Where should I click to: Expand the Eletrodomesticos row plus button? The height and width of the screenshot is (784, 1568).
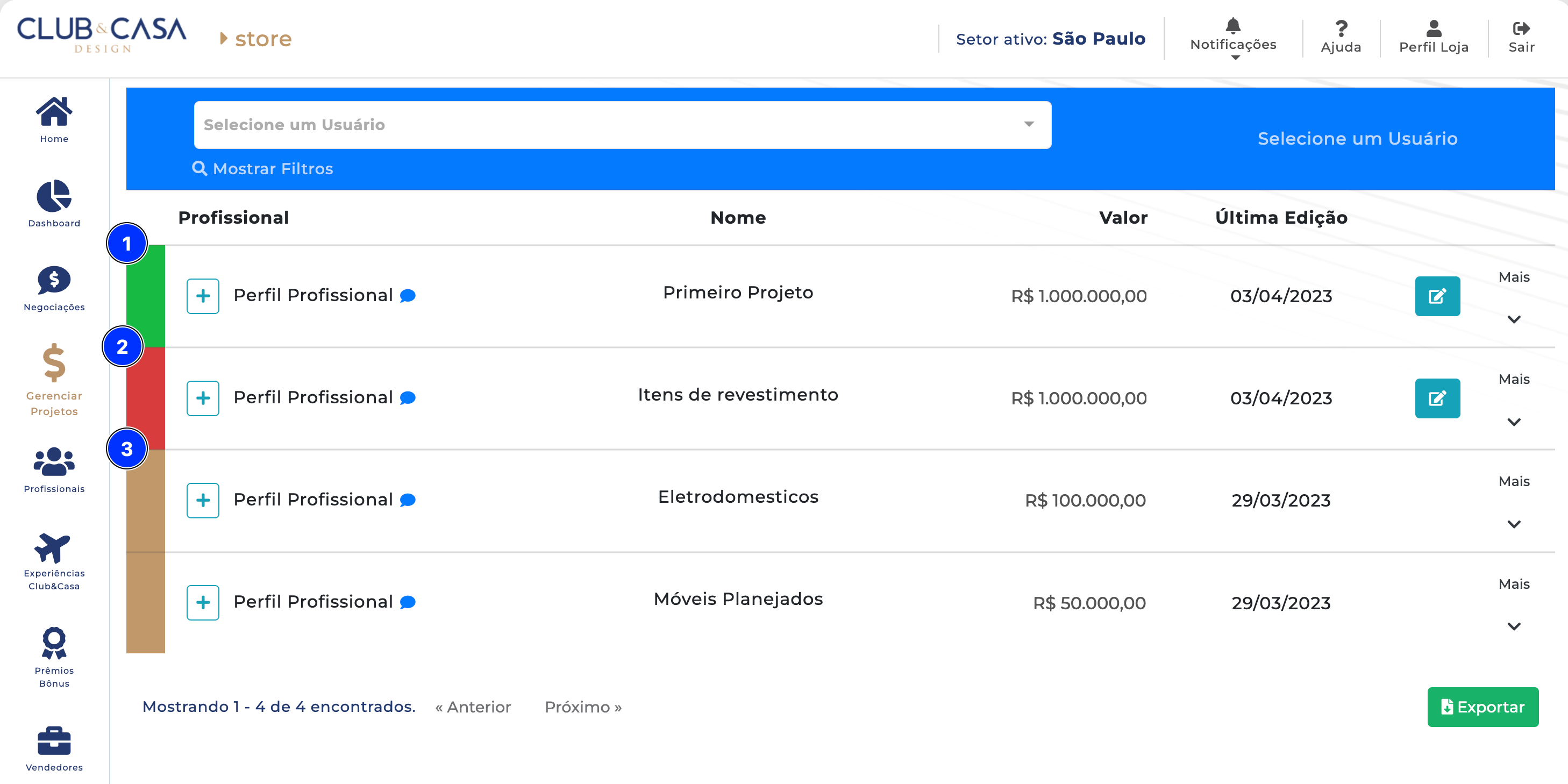(203, 500)
